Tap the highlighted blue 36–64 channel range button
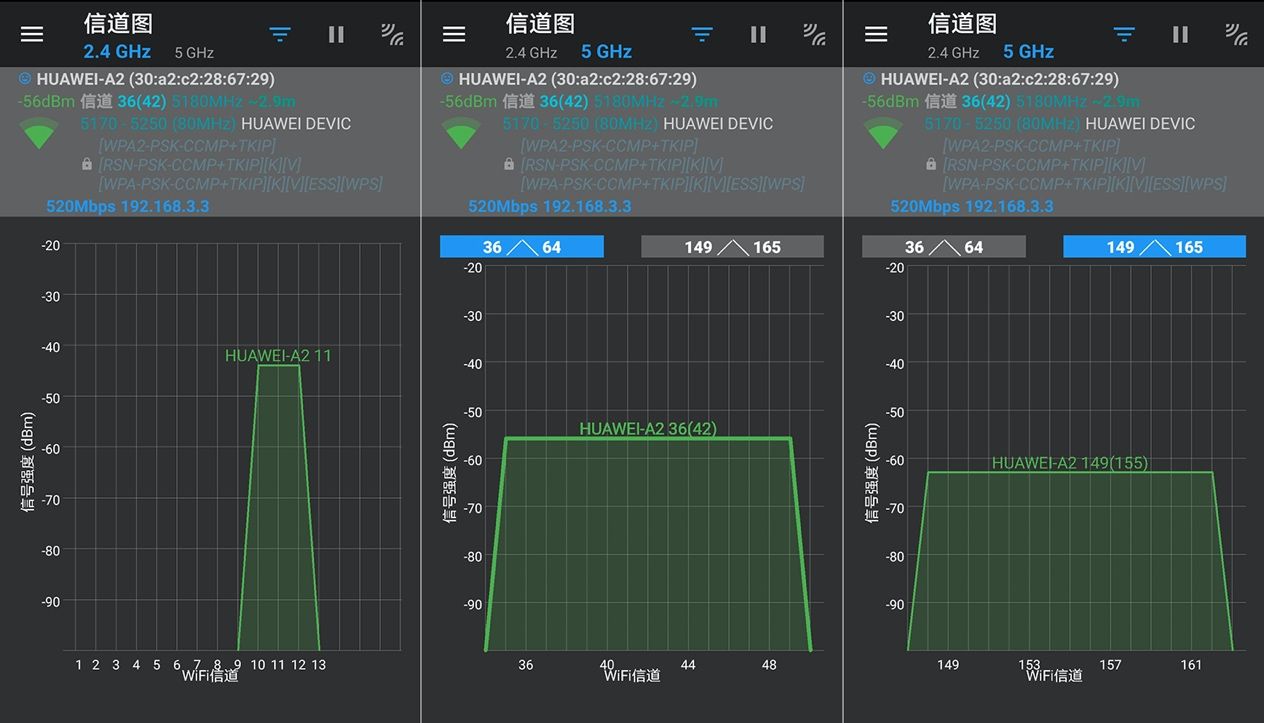Screen dimensions: 1264x723 click(x=522, y=247)
